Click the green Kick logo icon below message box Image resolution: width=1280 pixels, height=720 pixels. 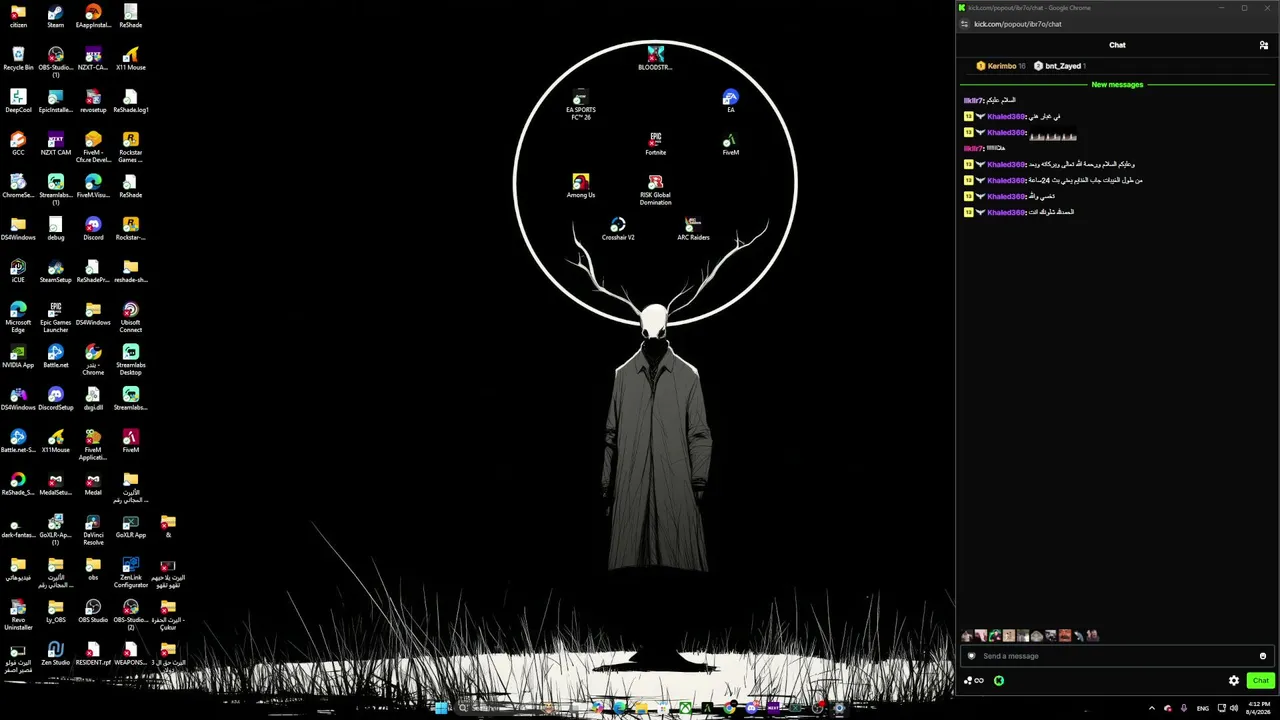pyautogui.click(x=998, y=681)
